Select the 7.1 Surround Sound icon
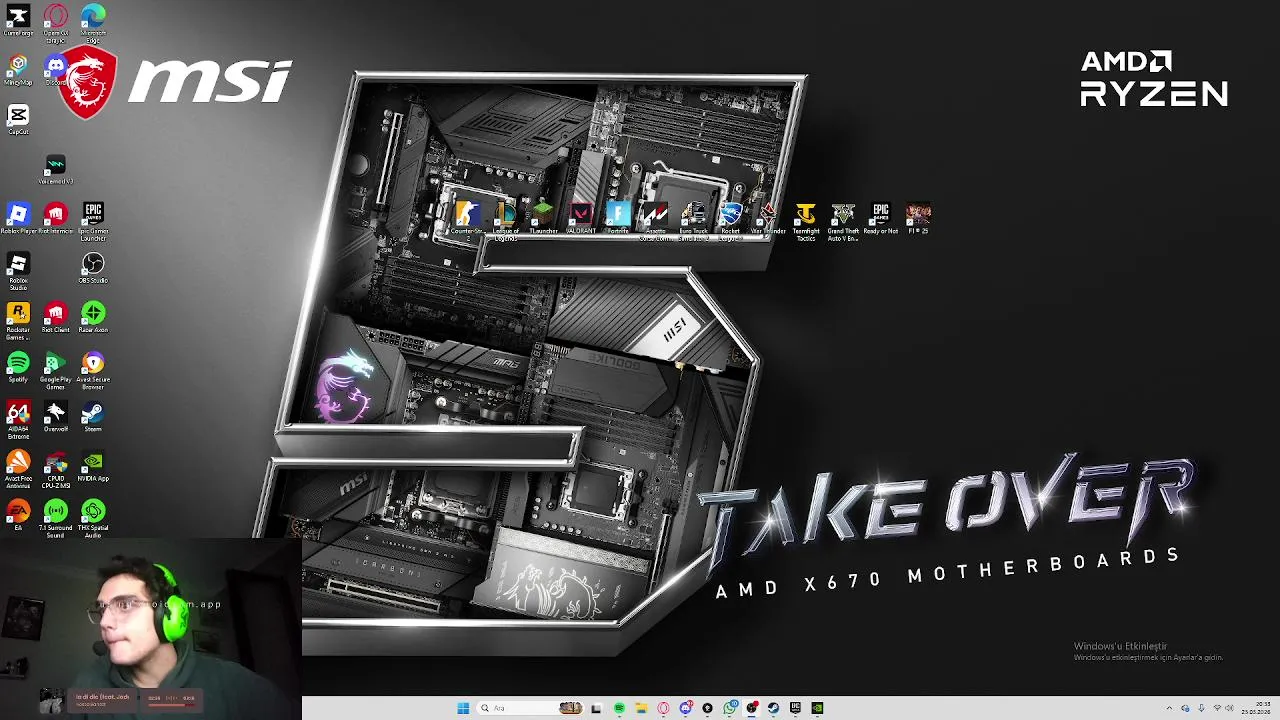 click(56, 519)
